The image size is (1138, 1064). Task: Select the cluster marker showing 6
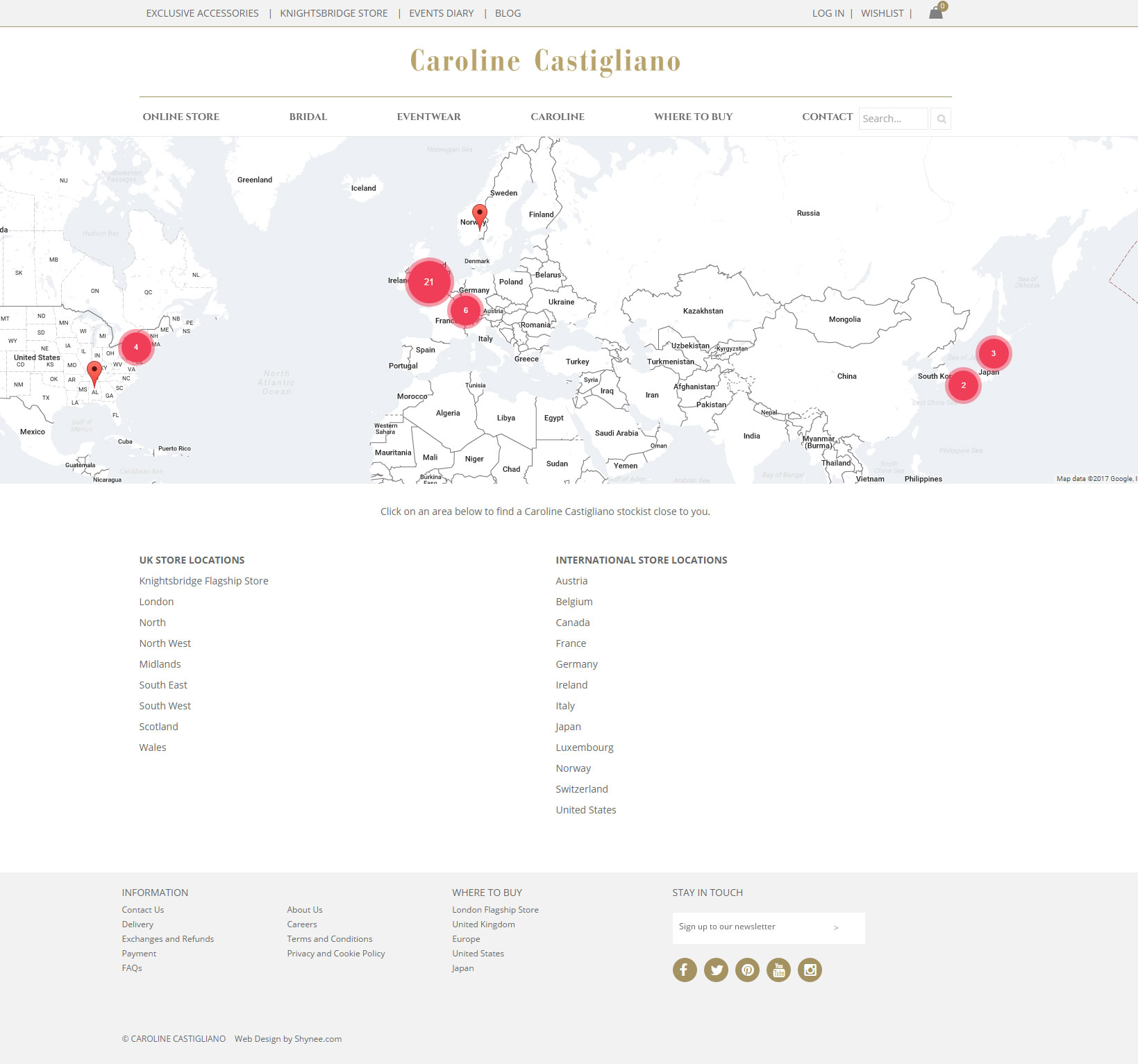click(x=465, y=310)
